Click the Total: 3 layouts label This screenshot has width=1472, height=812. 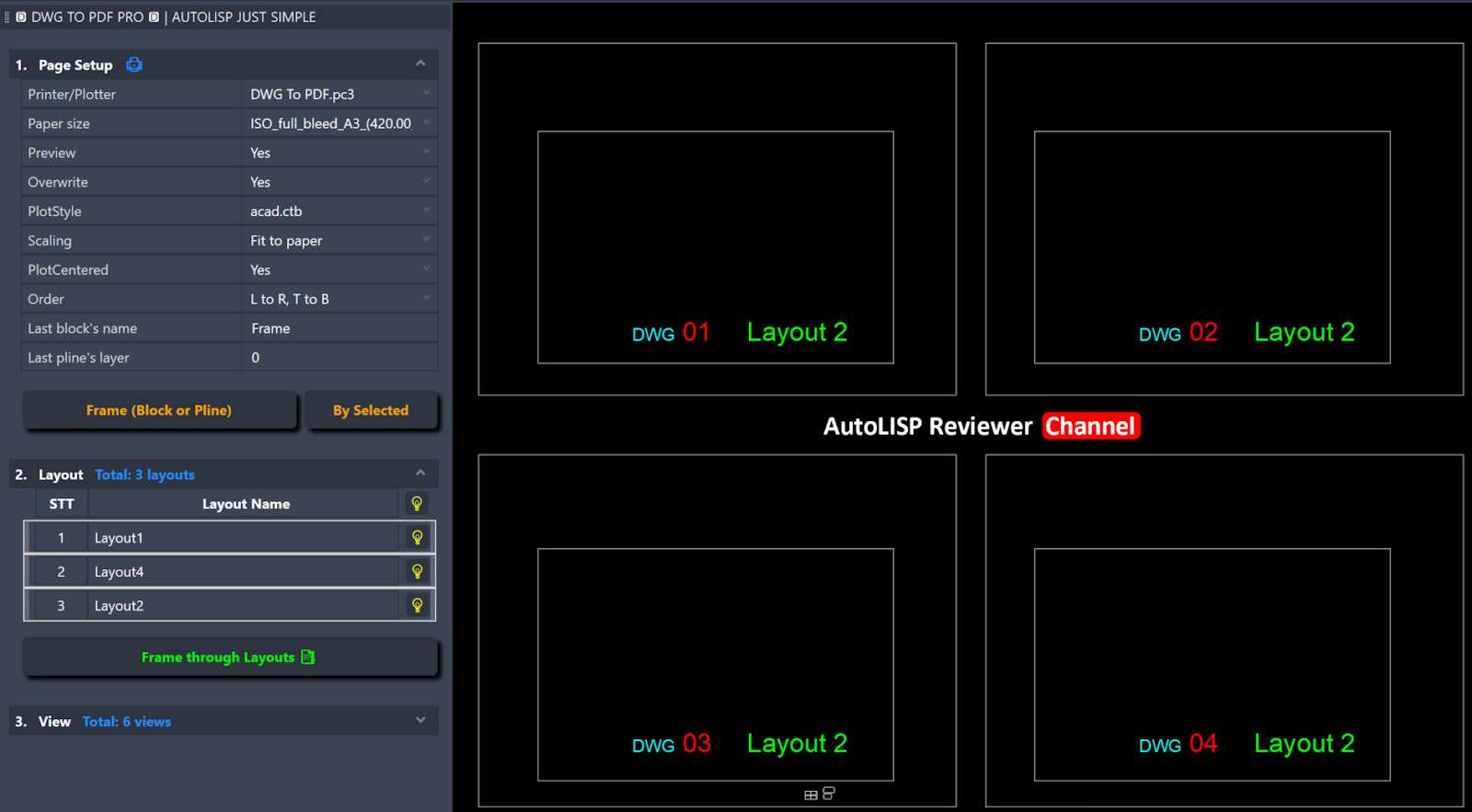144,475
